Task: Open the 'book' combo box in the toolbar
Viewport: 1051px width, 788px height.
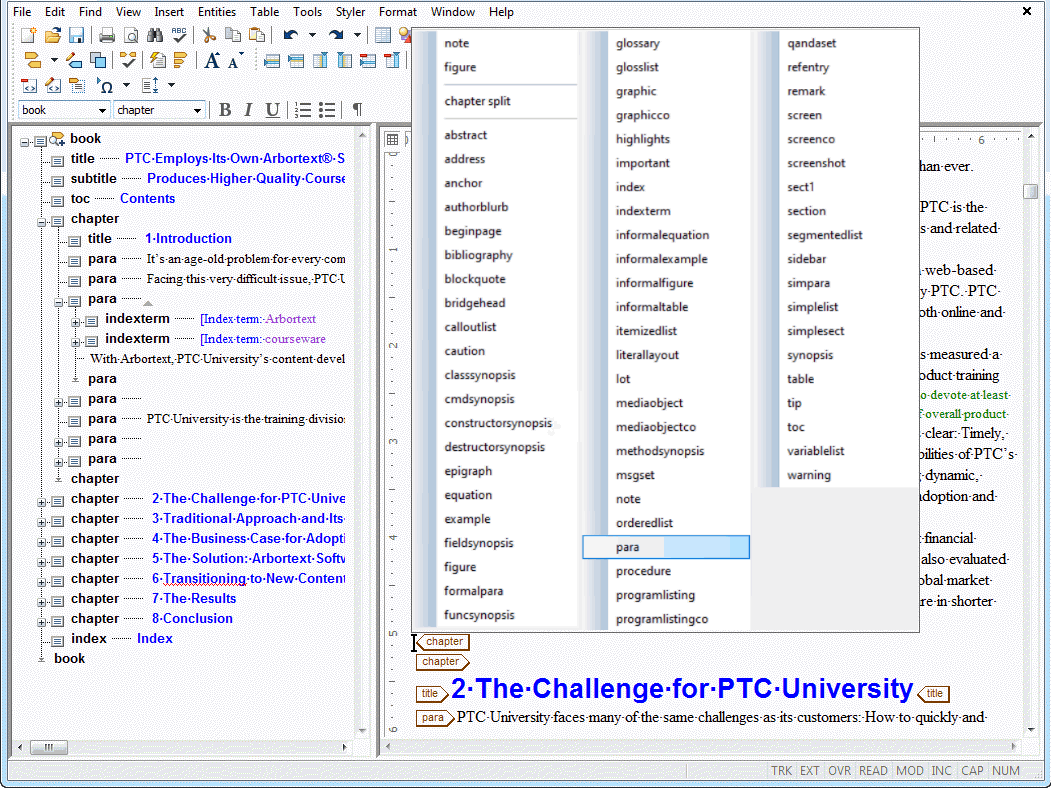Action: tap(64, 110)
